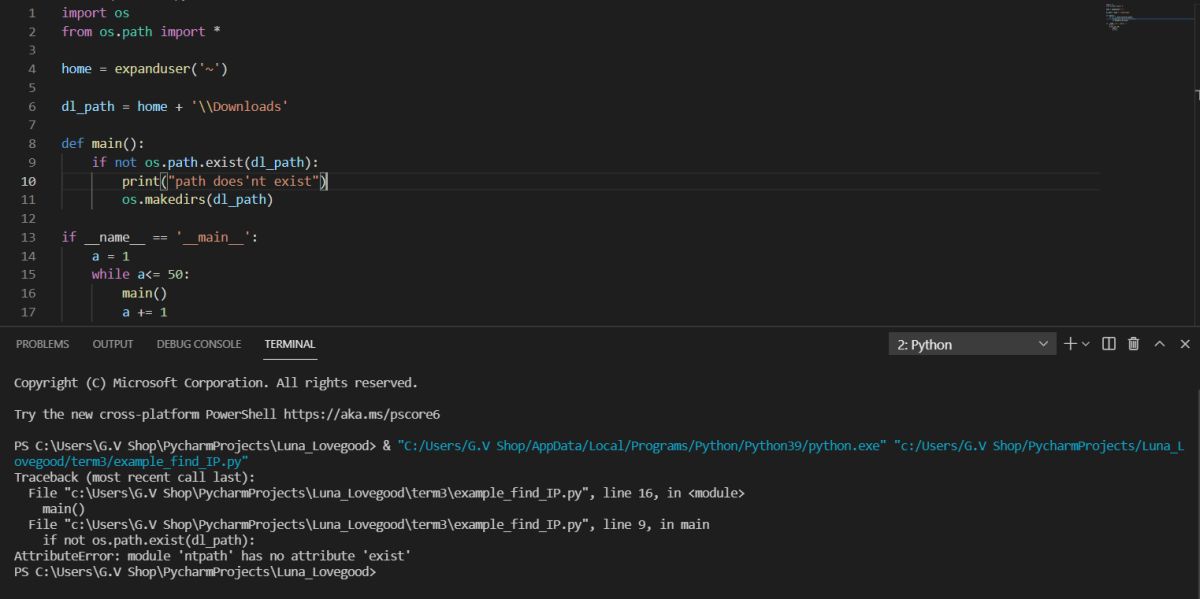The width and height of the screenshot is (1200, 599).
Task: Select the TERMINAL tab
Action: tap(290, 344)
